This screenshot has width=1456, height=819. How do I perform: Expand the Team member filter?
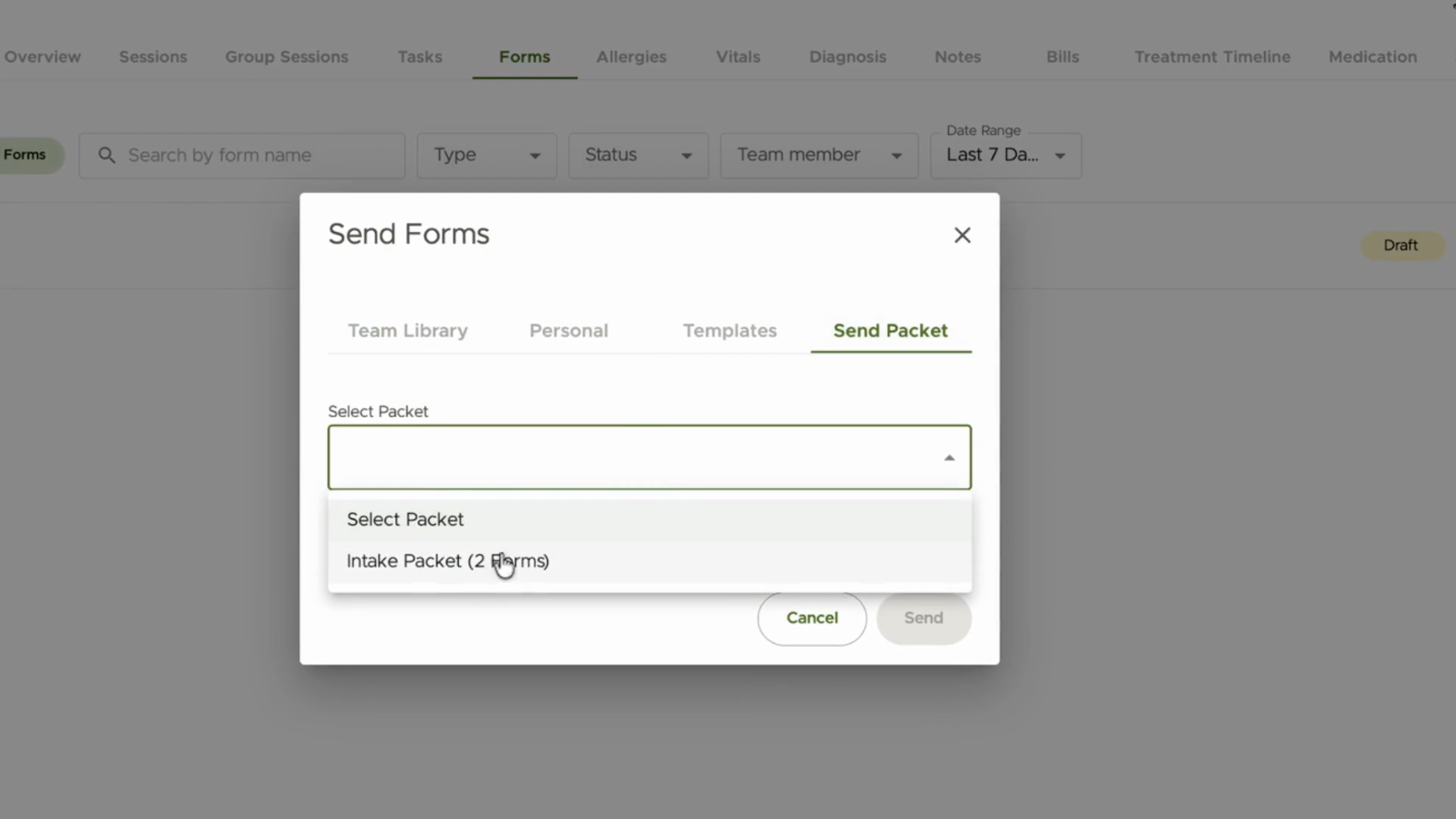point(819,155)
